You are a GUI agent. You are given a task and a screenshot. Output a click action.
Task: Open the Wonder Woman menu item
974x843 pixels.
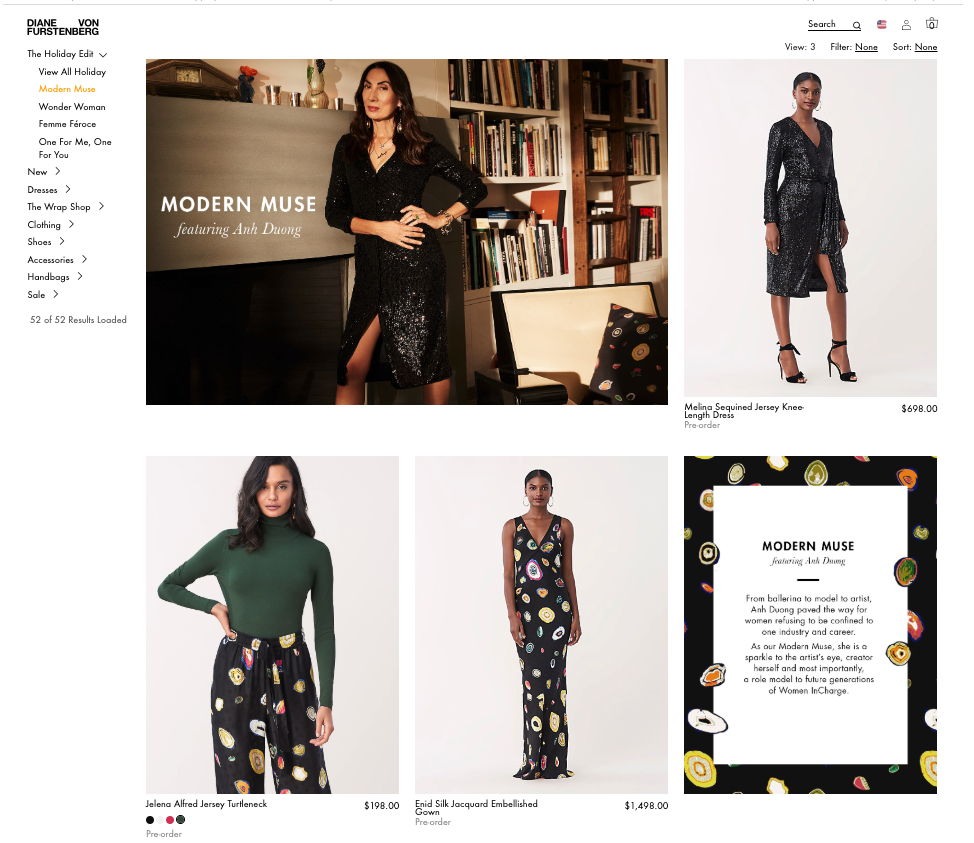point(72,107)
